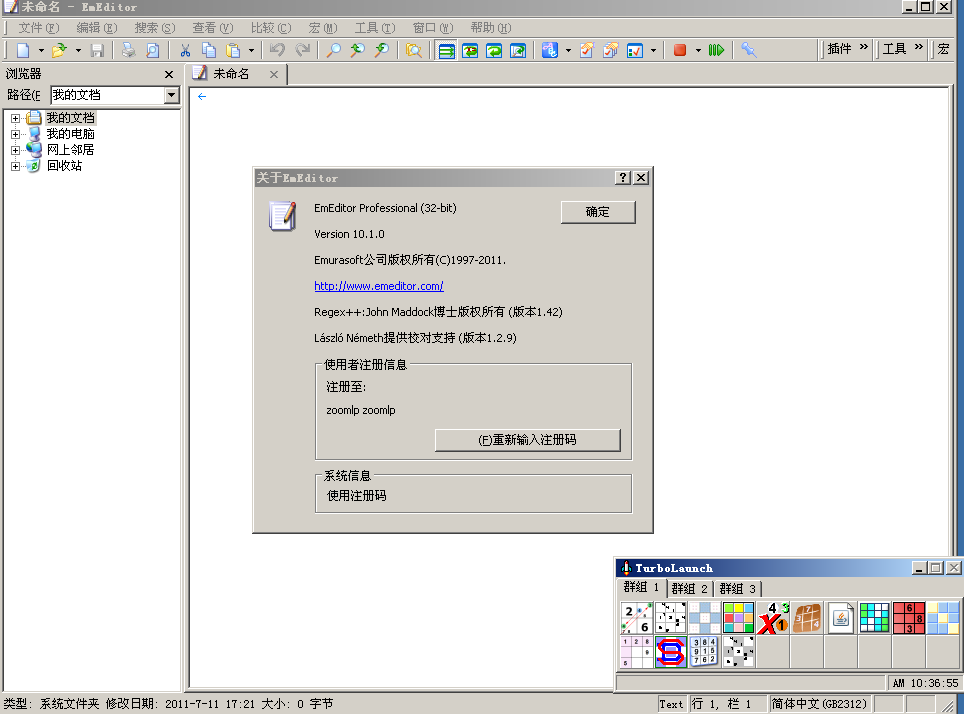This screenshot has height=714, width=964.
Task: Launch the cyan-green grid icon in TurboLaunch
Action: (875, 617)
